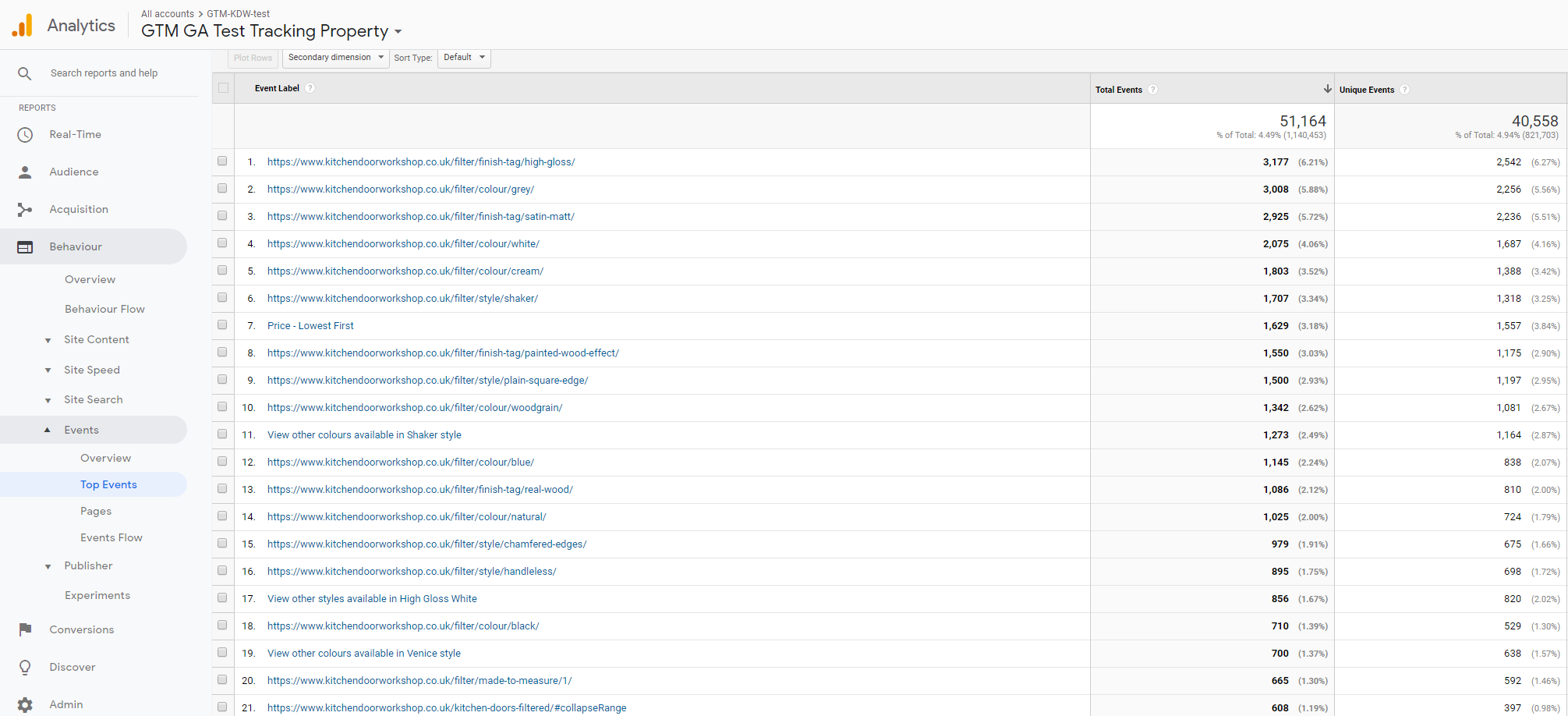Open Real-Time reports clock icon
The width and height of the screenshot is (1568, 716).
tap(25, 135)
